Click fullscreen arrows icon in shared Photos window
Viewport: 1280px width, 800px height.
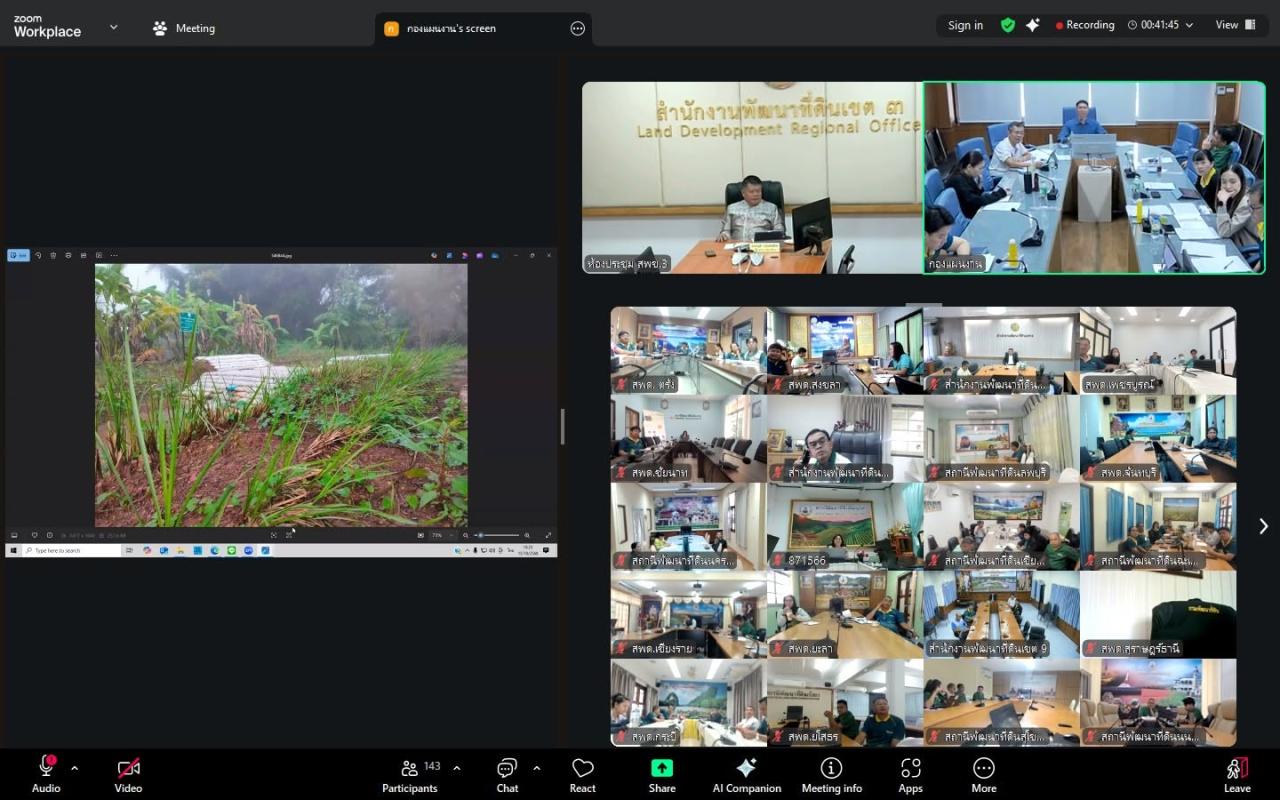pyautogui.click(x=548, y=535)
